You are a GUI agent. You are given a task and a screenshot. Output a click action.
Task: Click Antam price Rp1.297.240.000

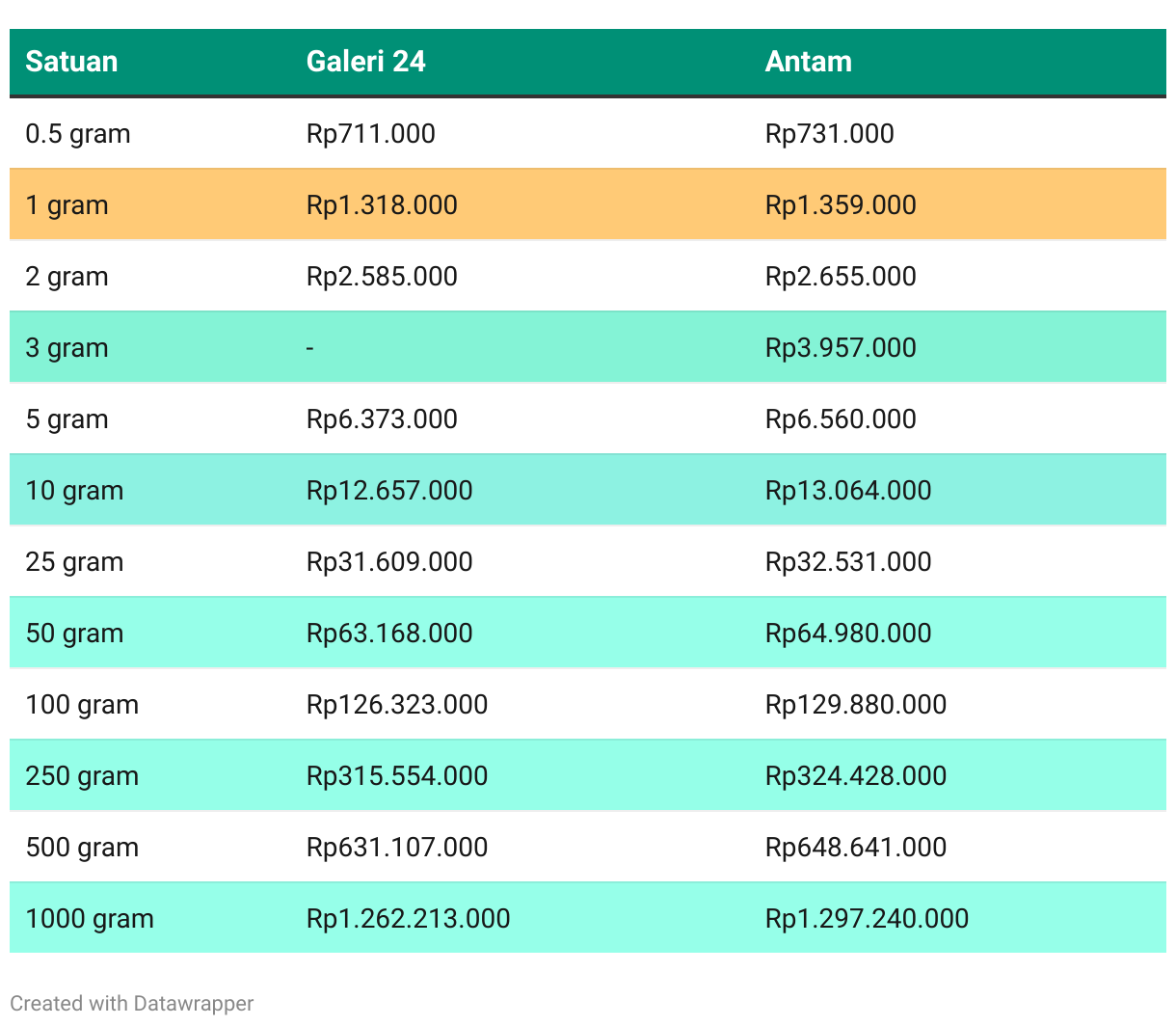867,919
